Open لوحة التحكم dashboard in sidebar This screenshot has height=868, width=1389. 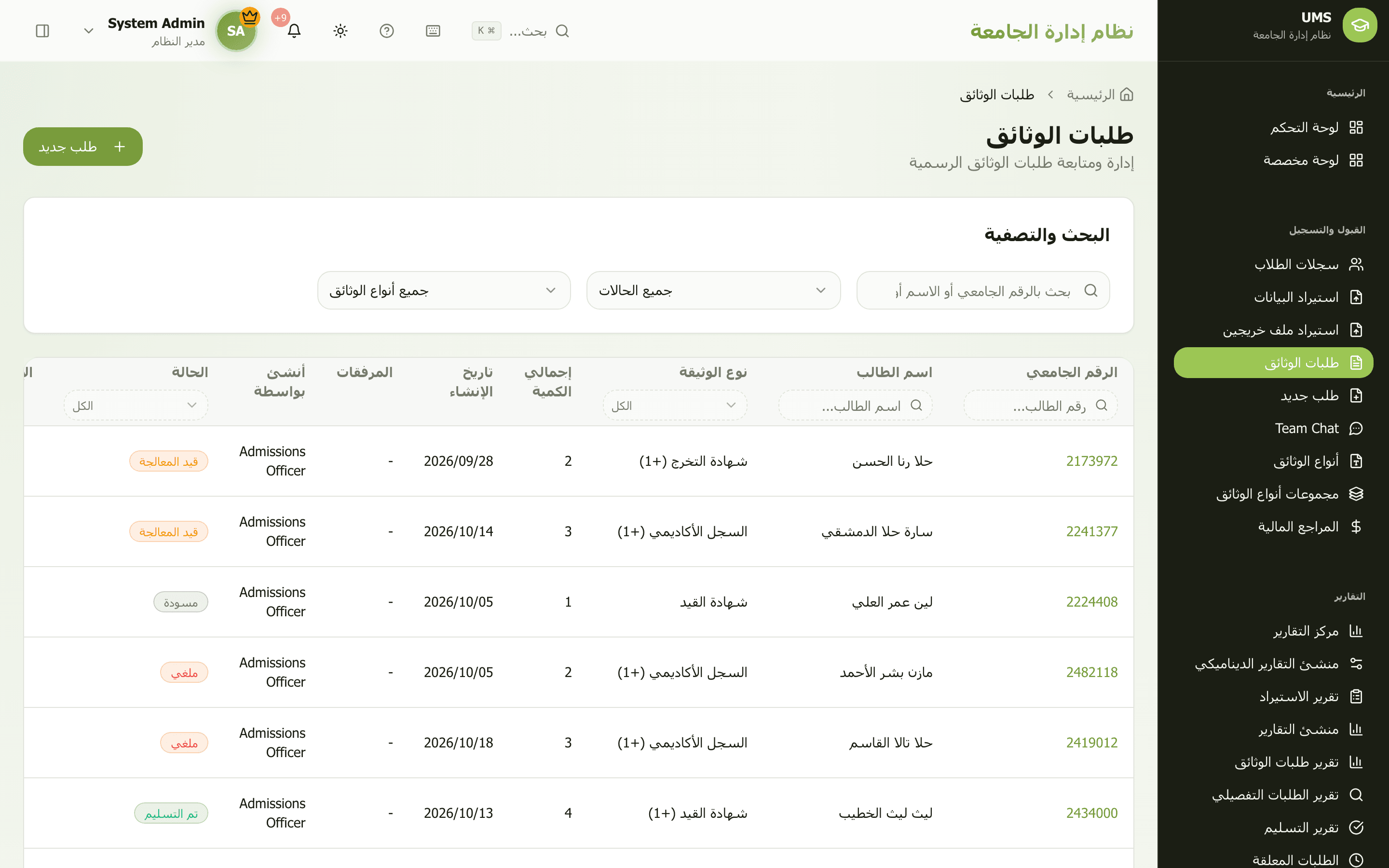click(1274, 127)
